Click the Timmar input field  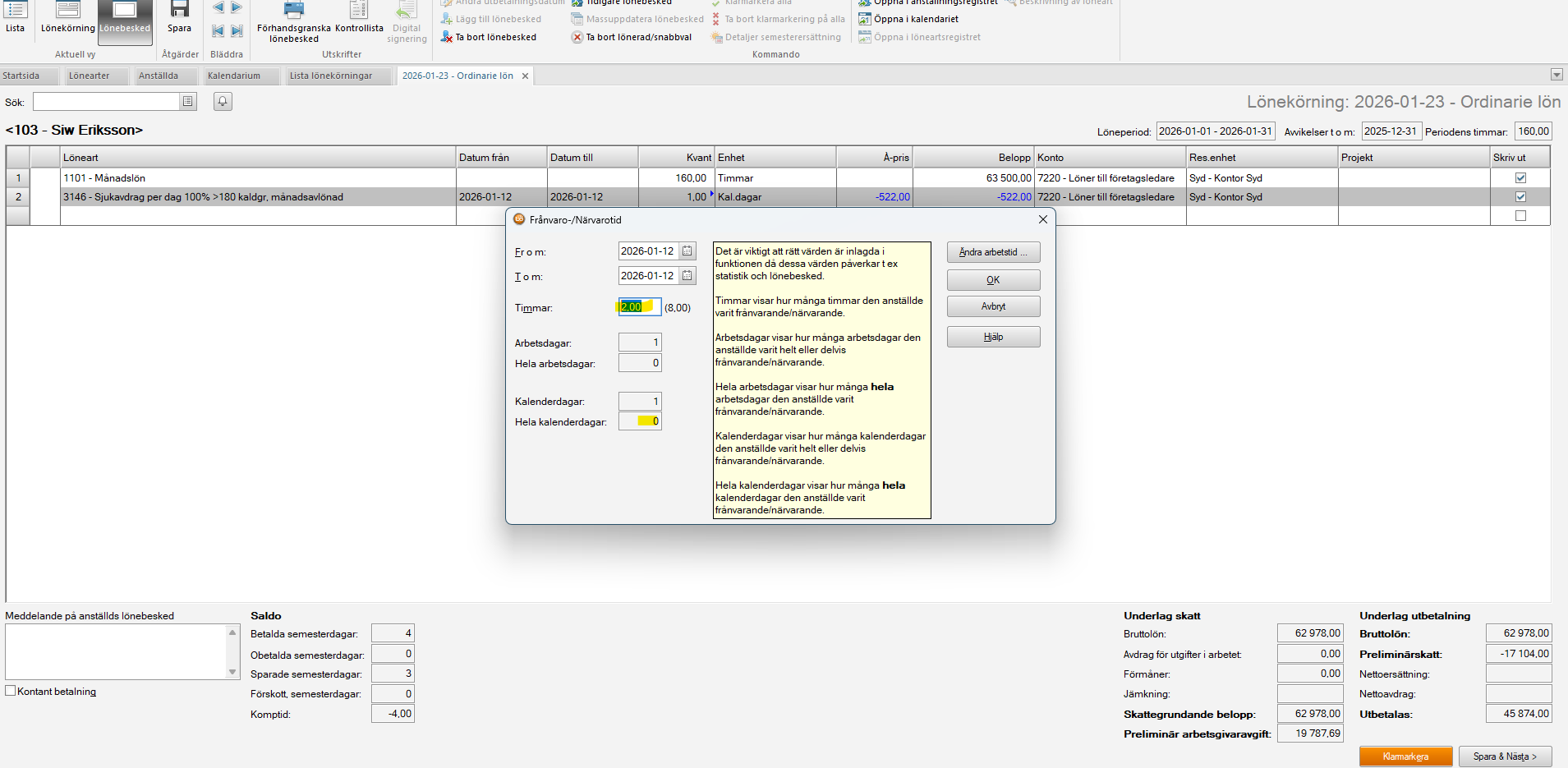click(639, 307)
